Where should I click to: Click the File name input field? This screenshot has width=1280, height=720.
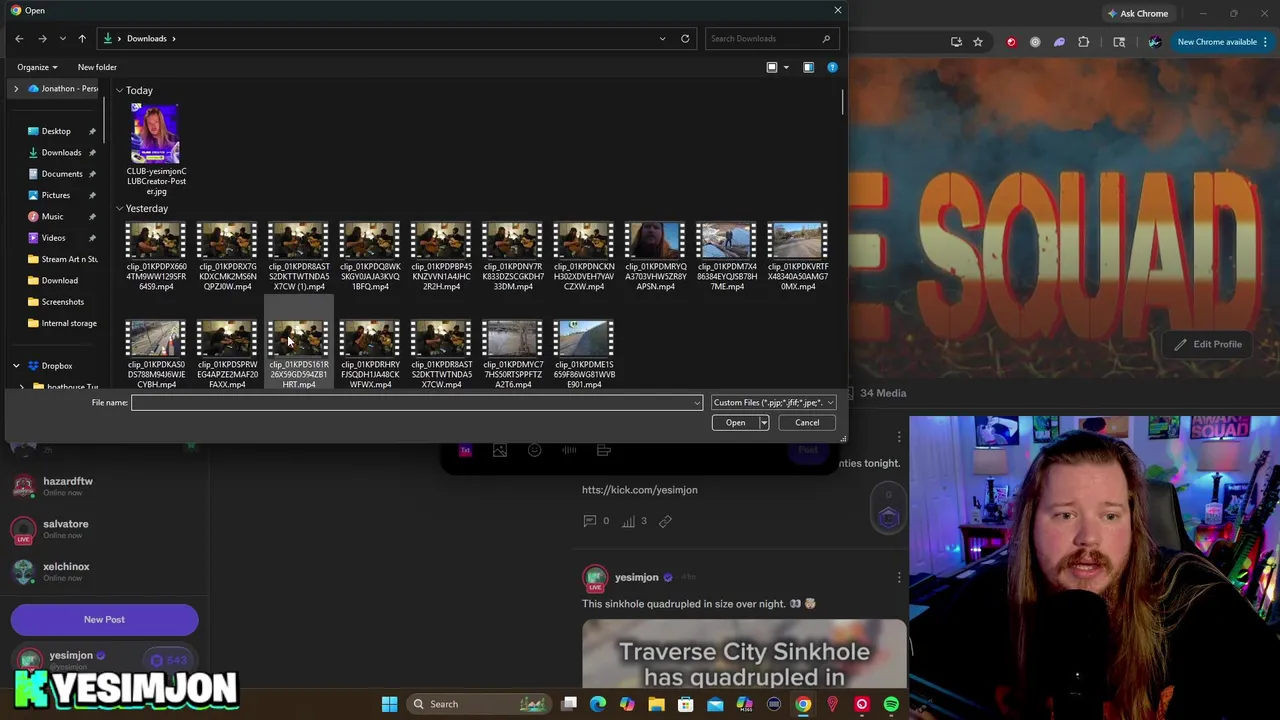coord(411,402)
